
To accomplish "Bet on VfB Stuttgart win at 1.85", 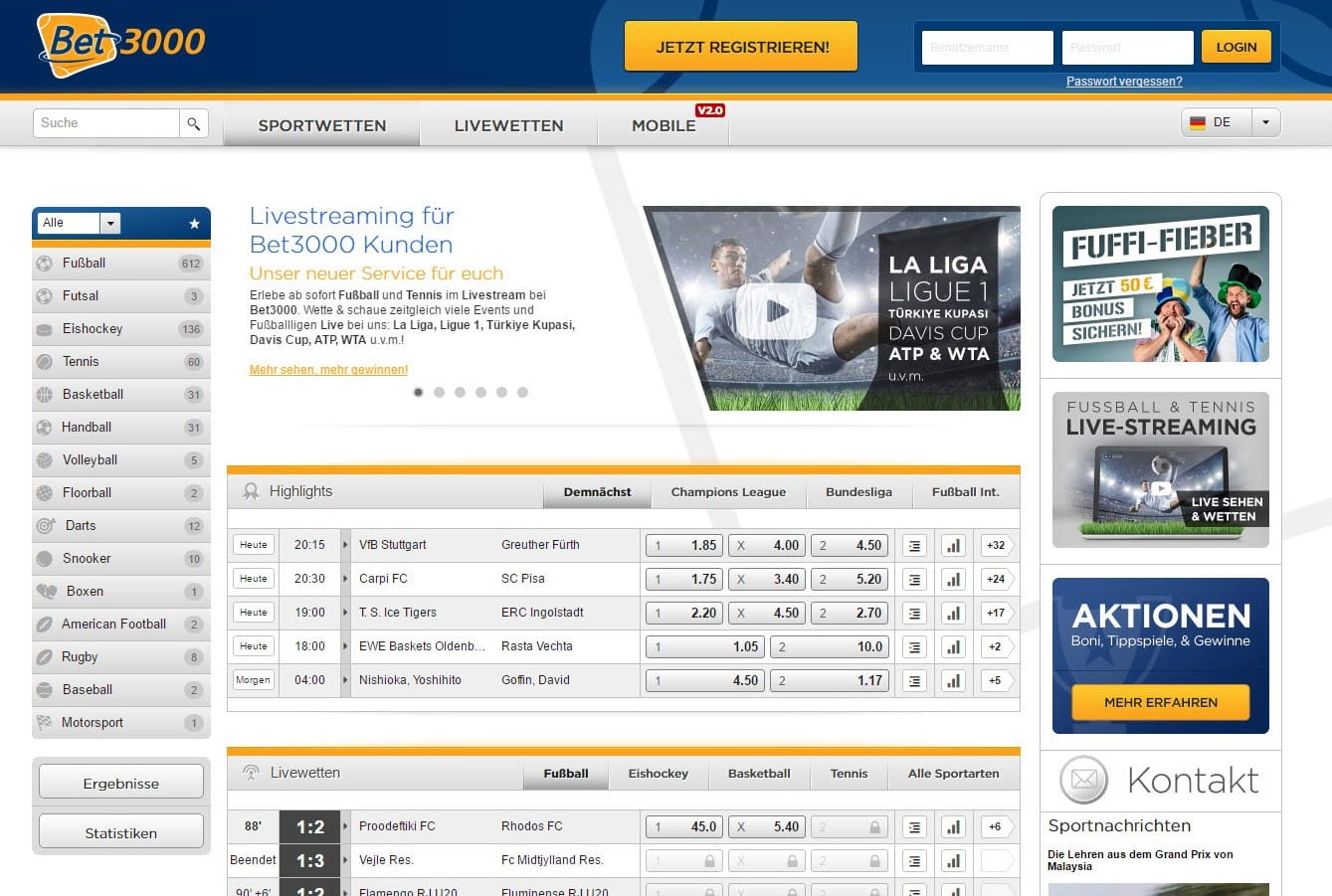I will click(683, 545).
